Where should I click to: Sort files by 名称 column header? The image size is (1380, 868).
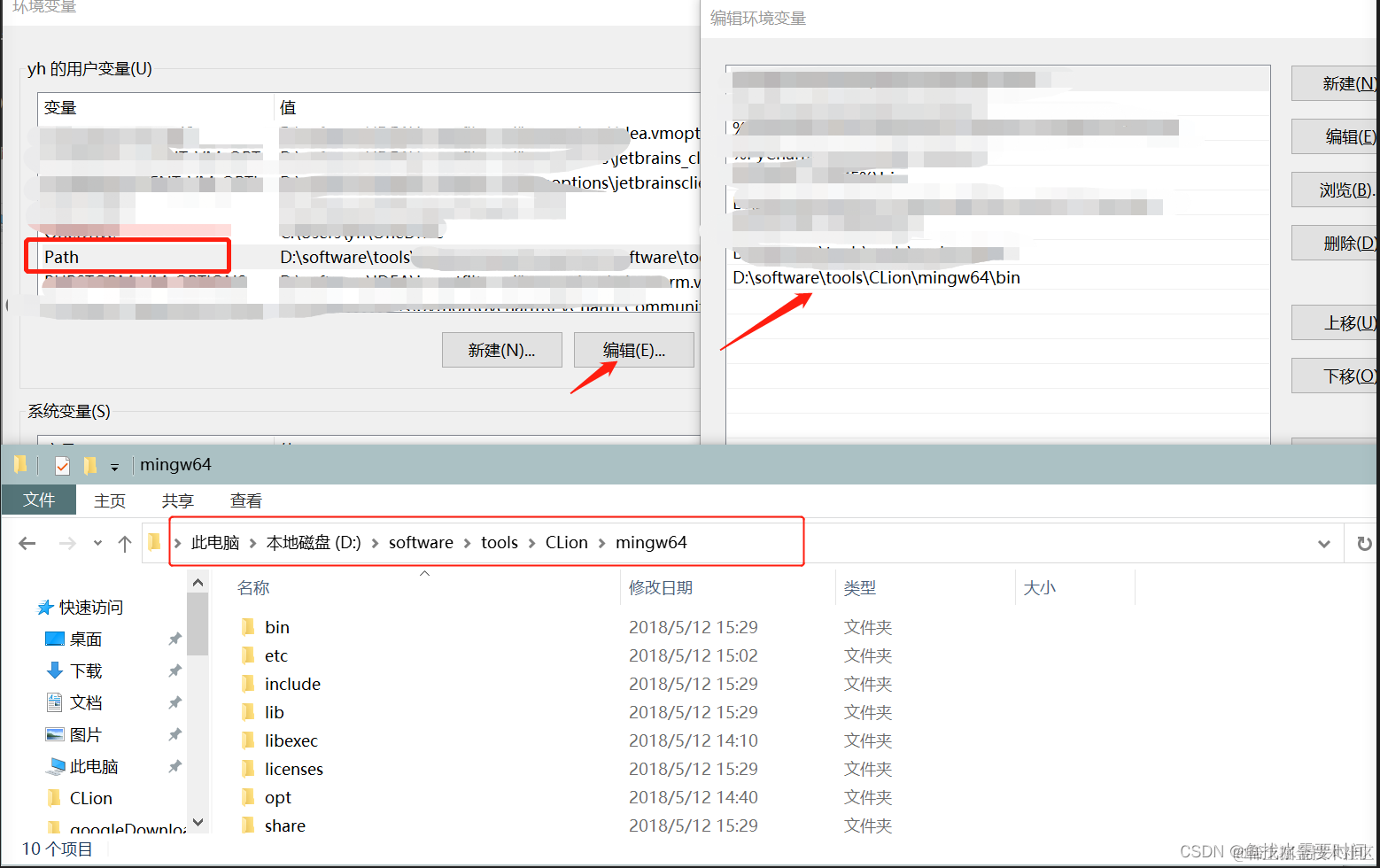(253, 588)
